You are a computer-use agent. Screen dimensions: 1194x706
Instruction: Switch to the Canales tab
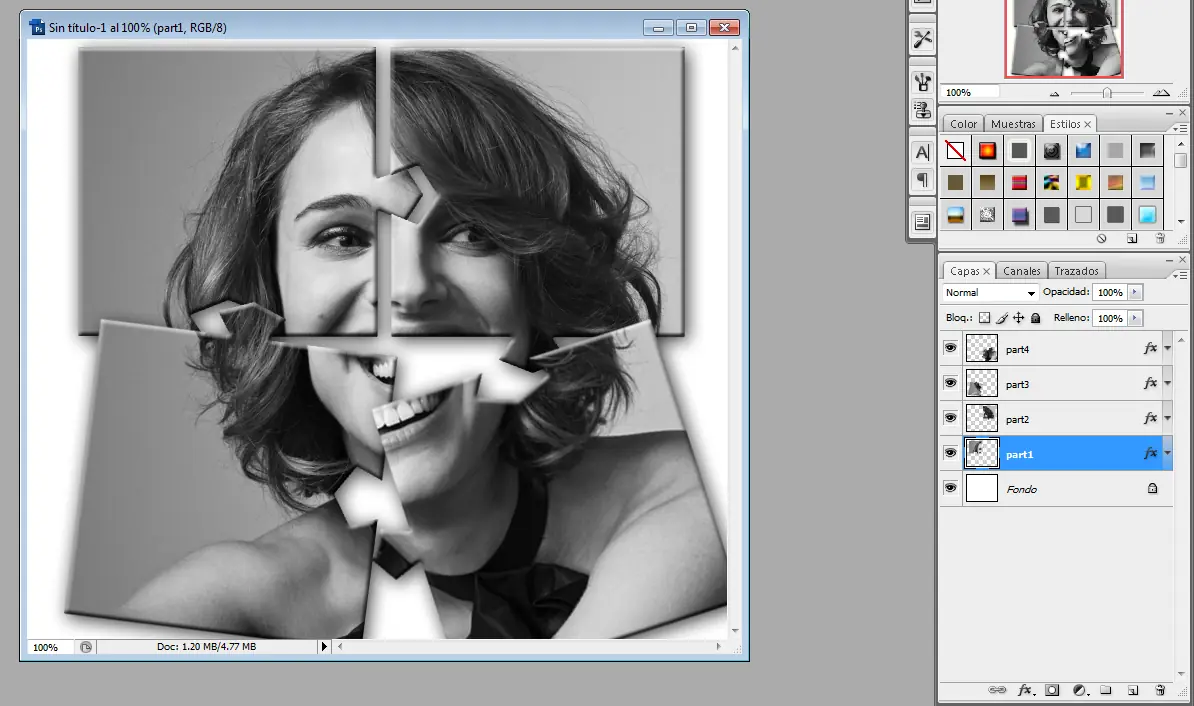1022,271
